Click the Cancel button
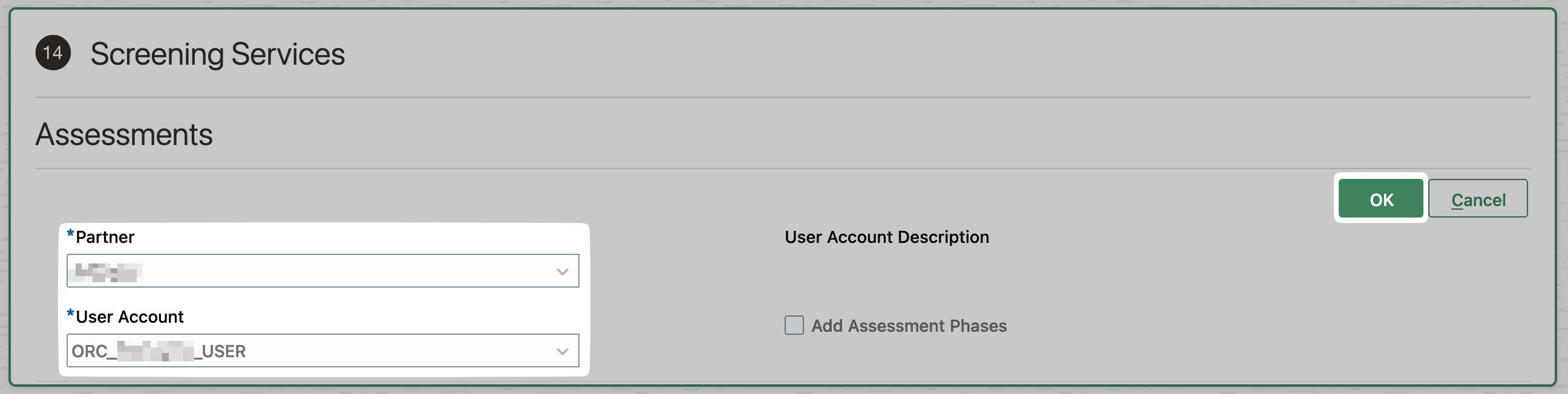Screen dimensions: 1568x394 pyautogui.click(x=1477, y=199)
